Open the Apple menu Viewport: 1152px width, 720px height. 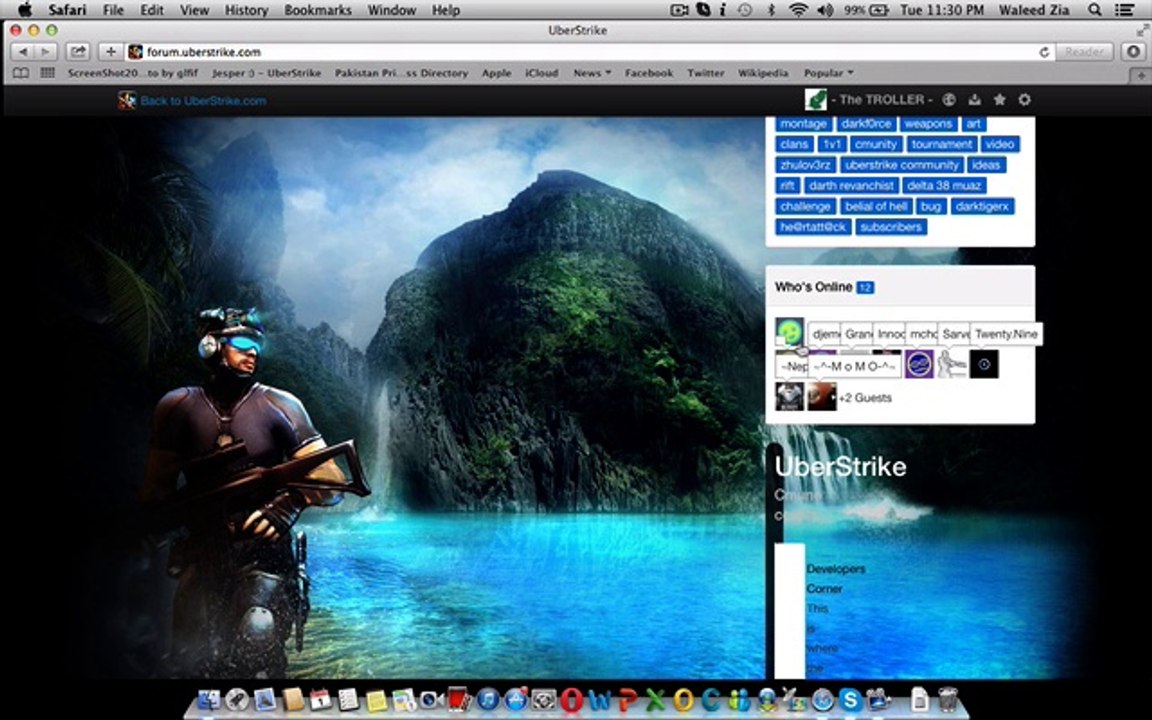pyautogui.click(x=24, y=10)
